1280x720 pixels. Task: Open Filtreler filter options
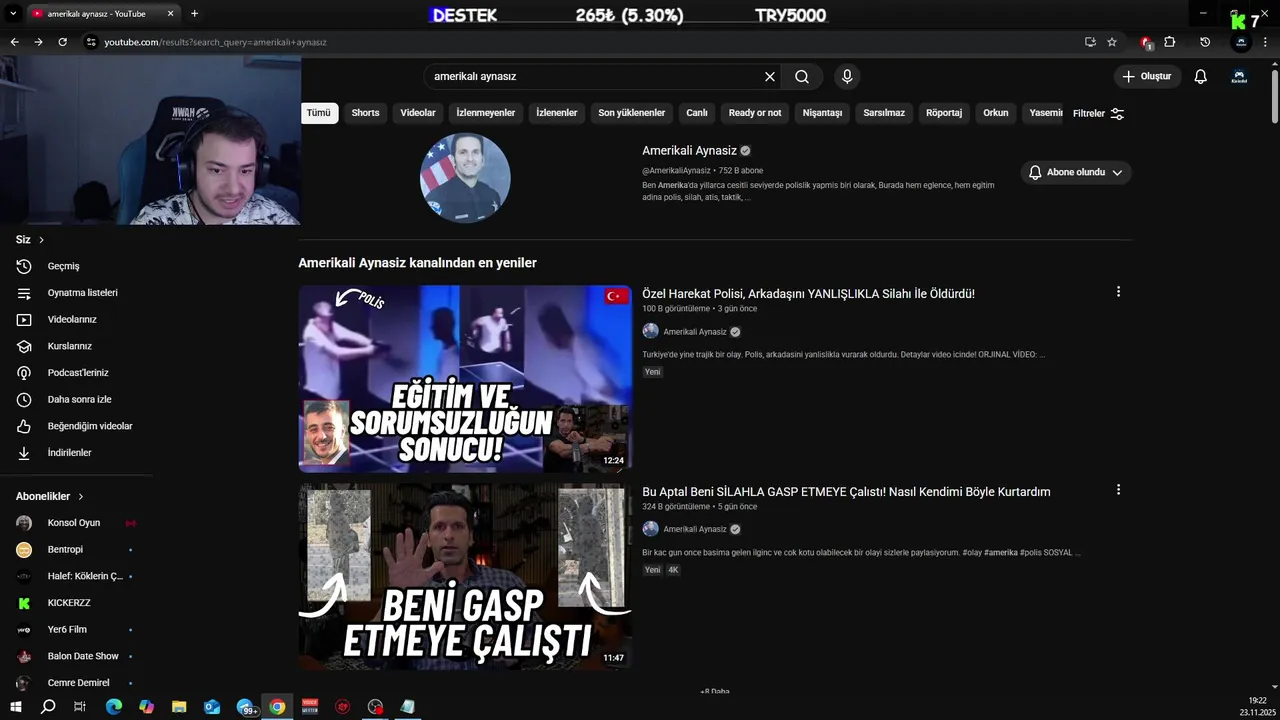coord(1098,114)
